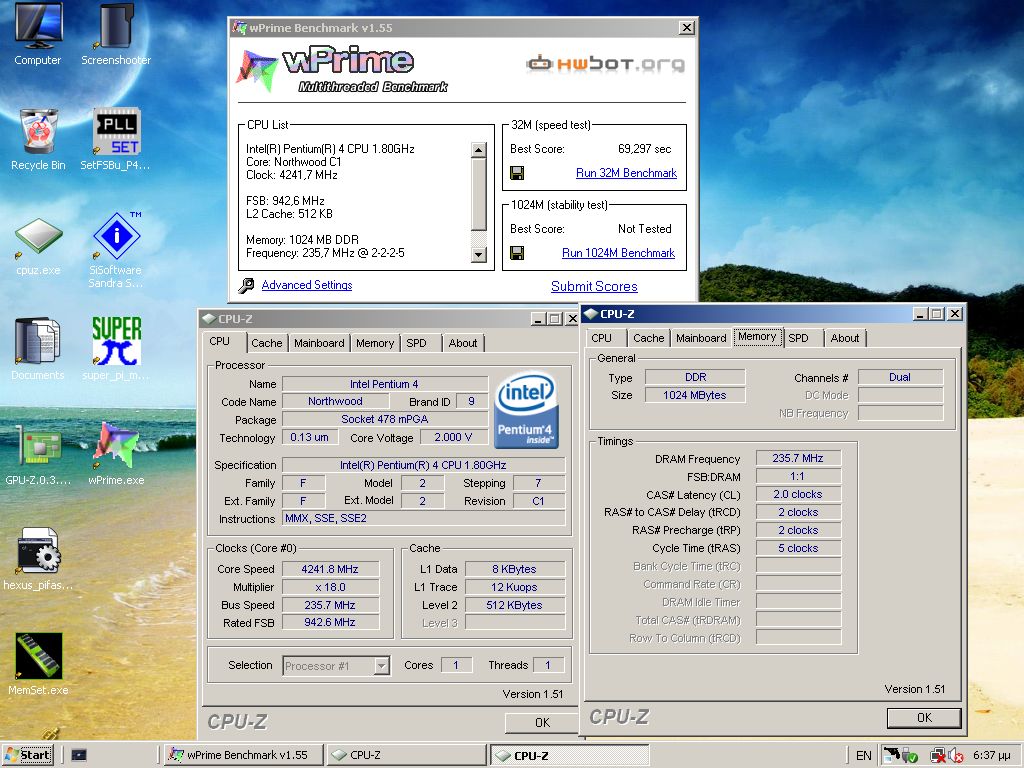Click the muted volume tray icon

955,756
